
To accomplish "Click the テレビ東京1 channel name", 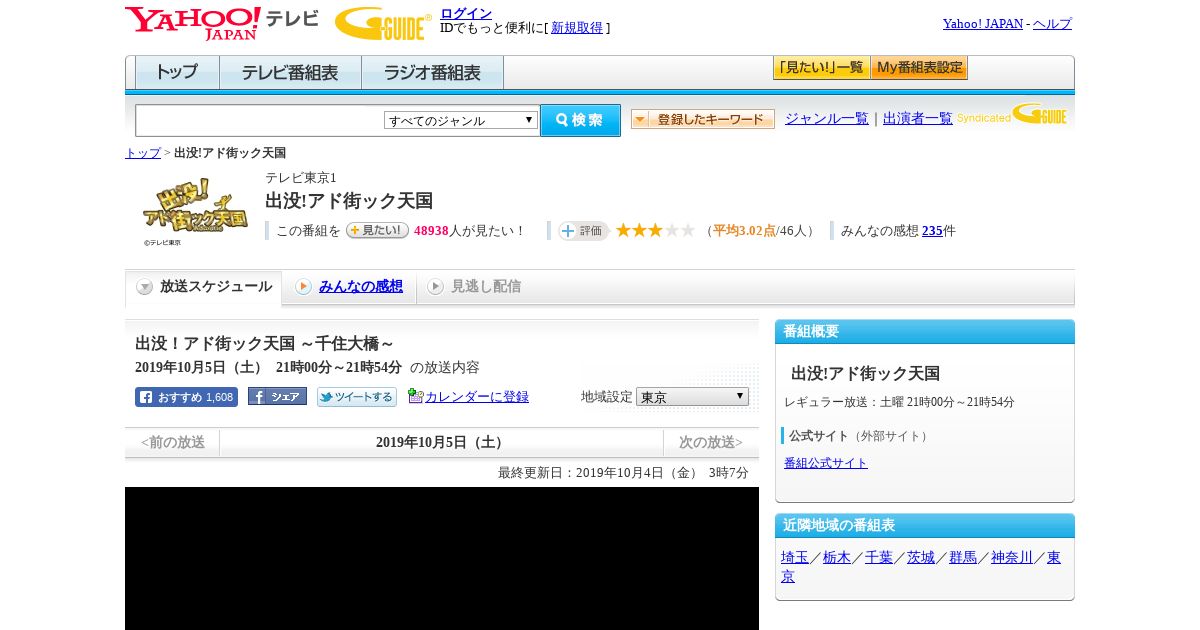I will (301, 178).
